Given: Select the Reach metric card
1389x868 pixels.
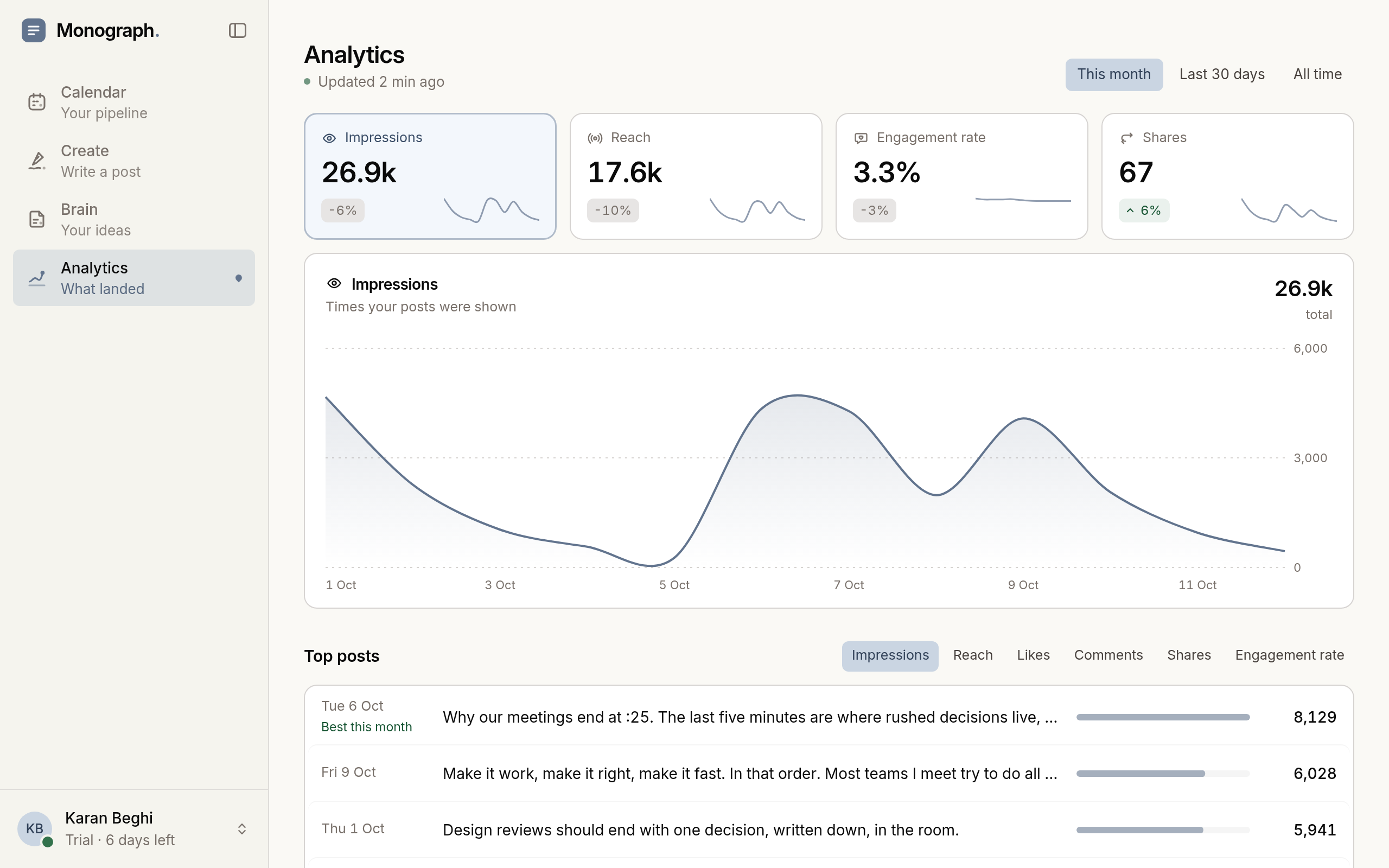Looking at the screenshot, I should [x=696, y=176].
